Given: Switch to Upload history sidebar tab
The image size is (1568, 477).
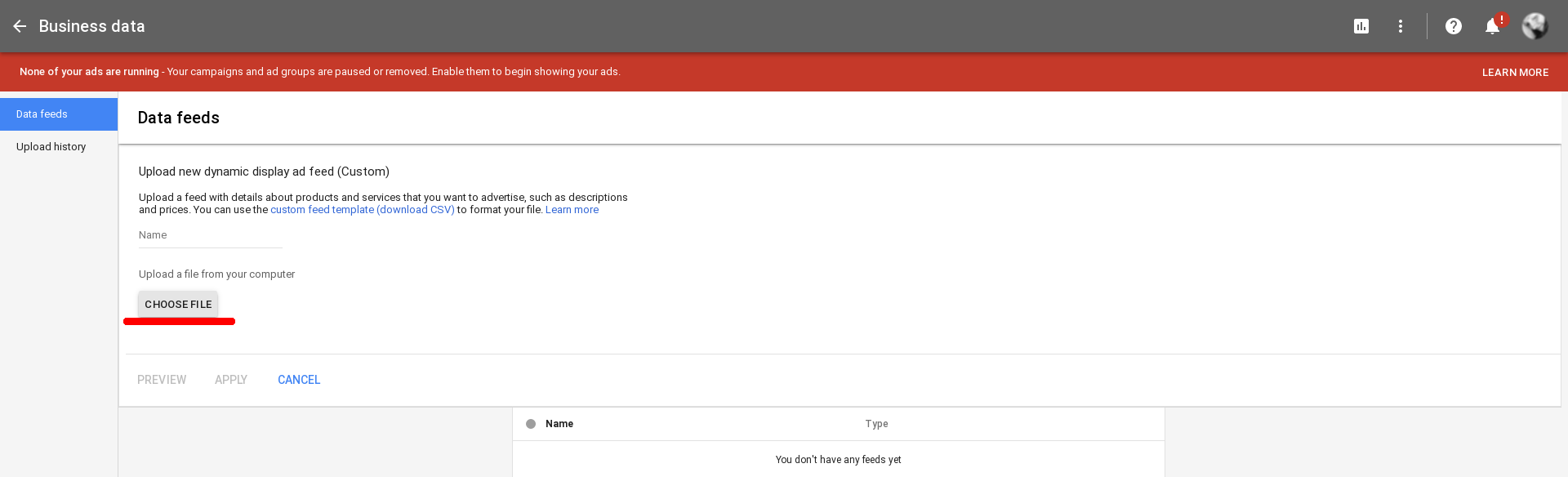Looking at the screenshot, I should click(59, 147).
